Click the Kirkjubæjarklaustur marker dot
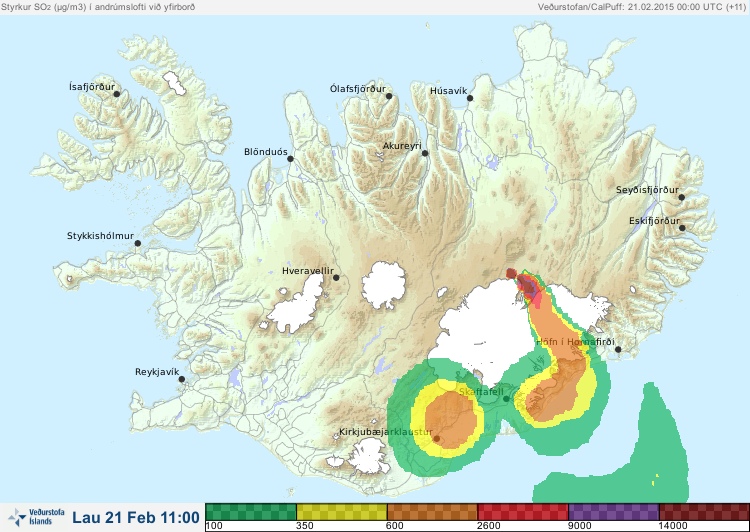750x532 pixels. coord(437,438)
